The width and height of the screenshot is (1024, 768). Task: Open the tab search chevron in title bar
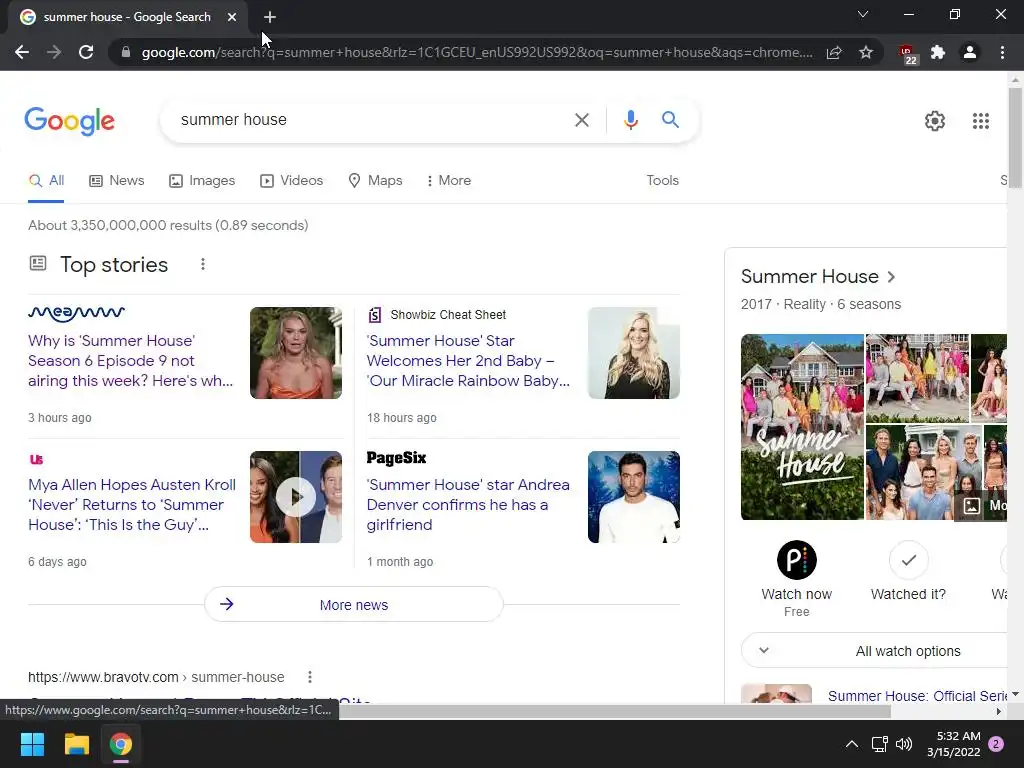[x=863, y=14]
